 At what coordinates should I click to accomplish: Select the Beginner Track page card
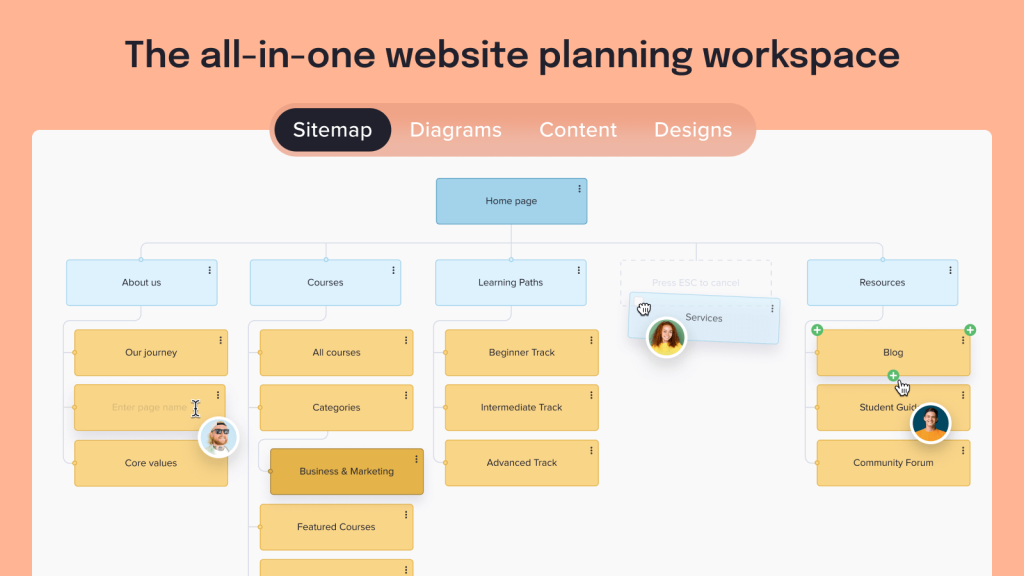click(x=522, y=353)
